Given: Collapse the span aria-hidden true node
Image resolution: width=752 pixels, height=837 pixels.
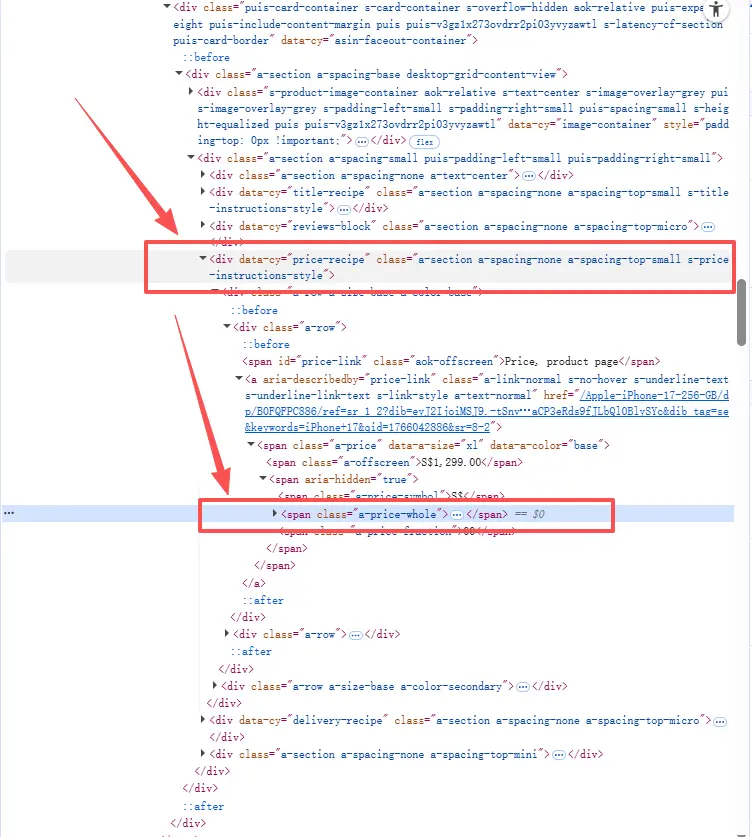Looking at the screenshot, I should click(263, 478).
